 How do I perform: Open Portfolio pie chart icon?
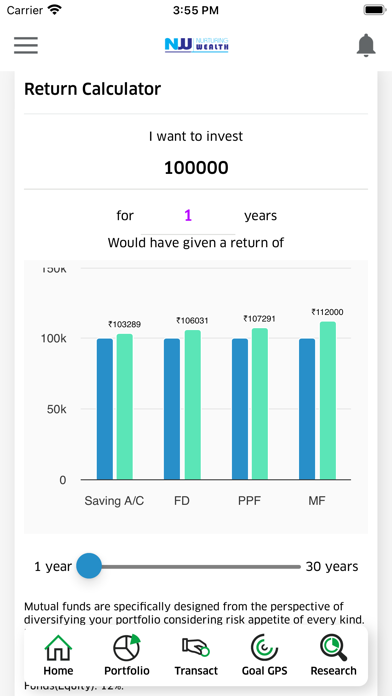click(127, 648)
